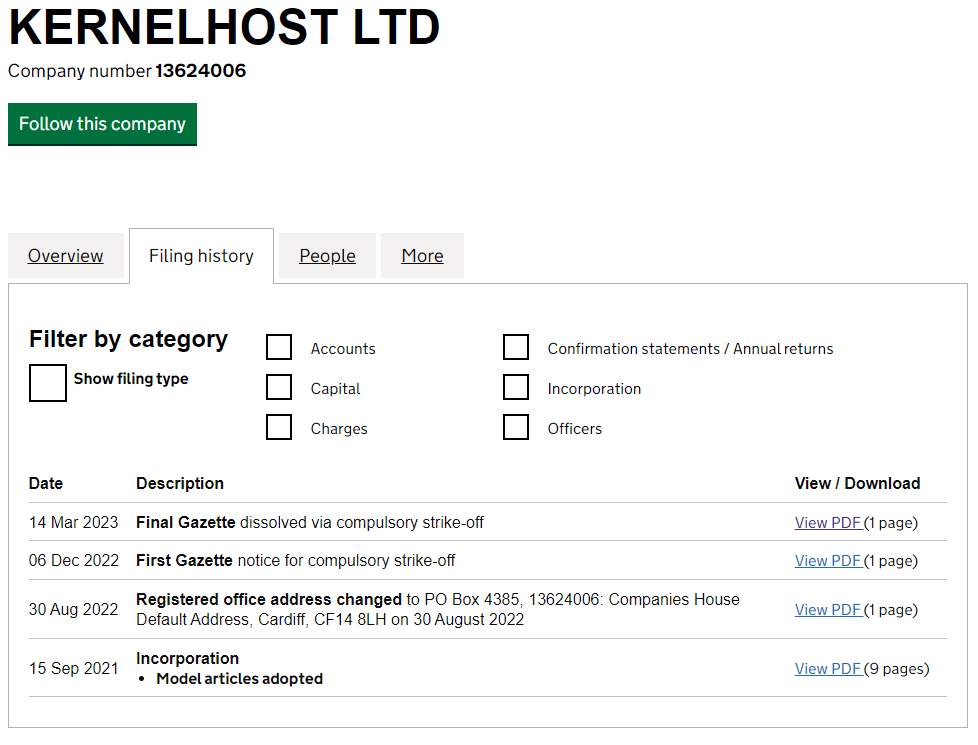The height and width of the screenshot is (745, 978).
Task: Toggle the Officers filter checkbox
Action: 516,427
